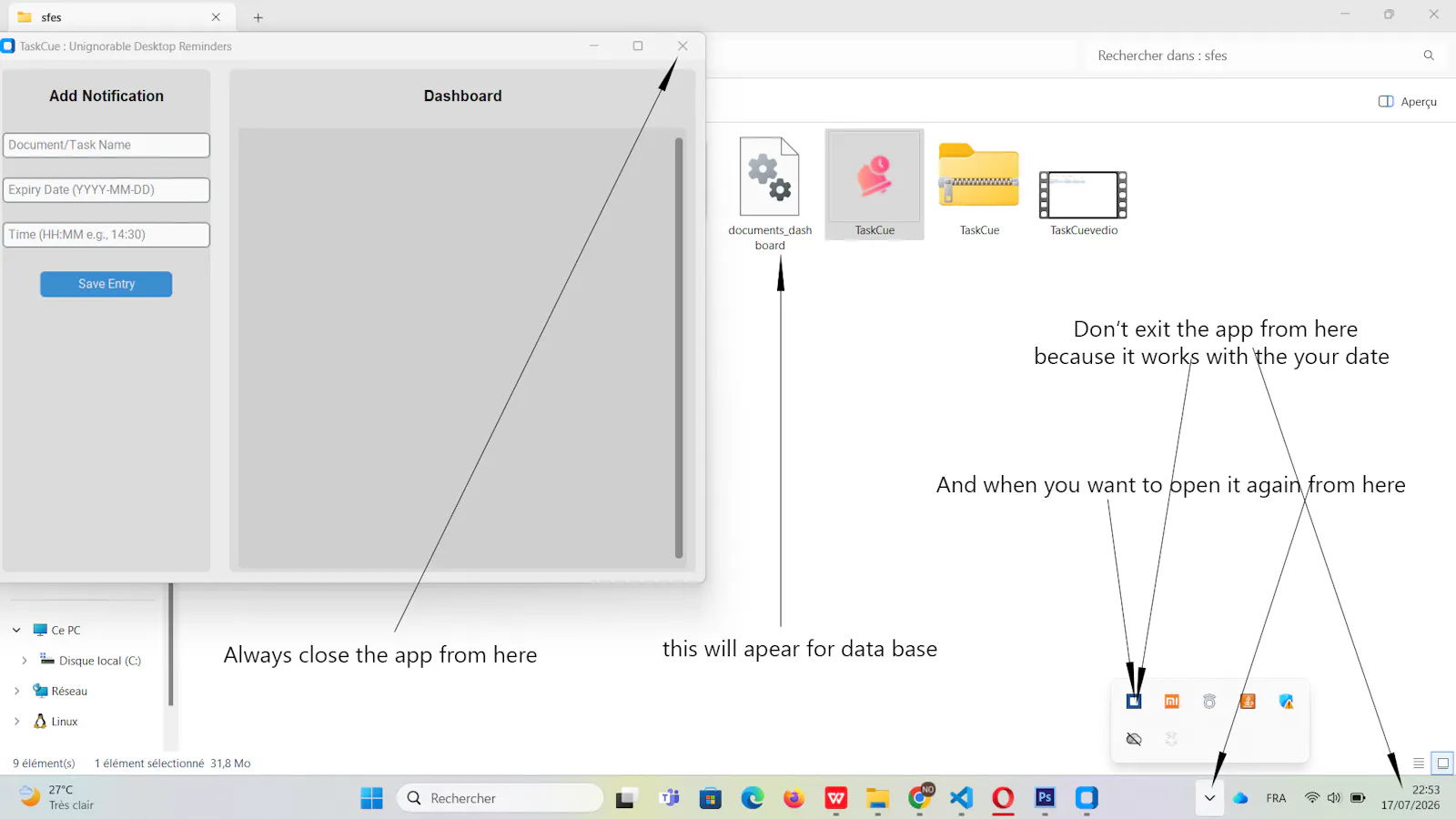Viewport: 1456px width, 819px height.
Task: Open Google Chrome from the taskbar
Action: tap(920, 798)
